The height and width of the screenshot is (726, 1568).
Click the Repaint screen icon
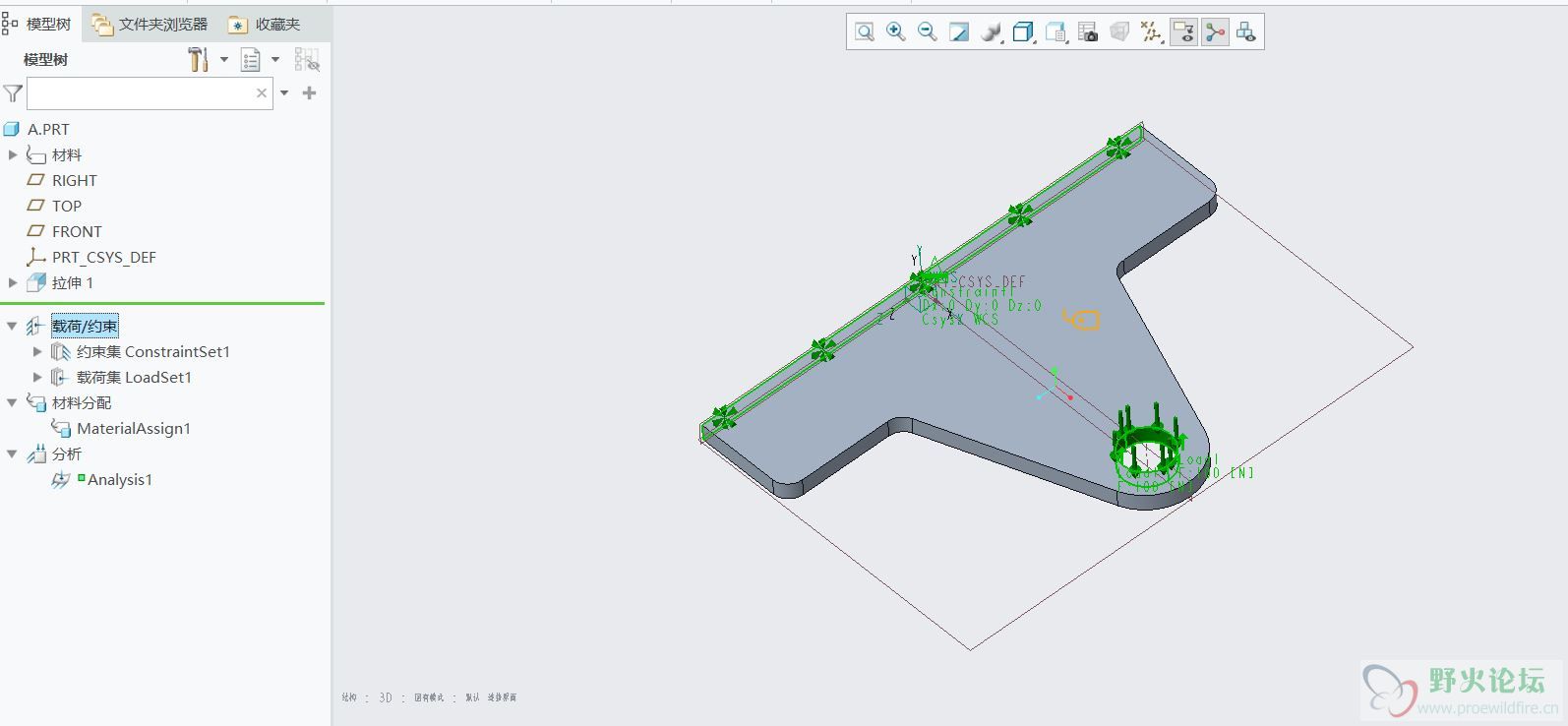coord(959,32)
